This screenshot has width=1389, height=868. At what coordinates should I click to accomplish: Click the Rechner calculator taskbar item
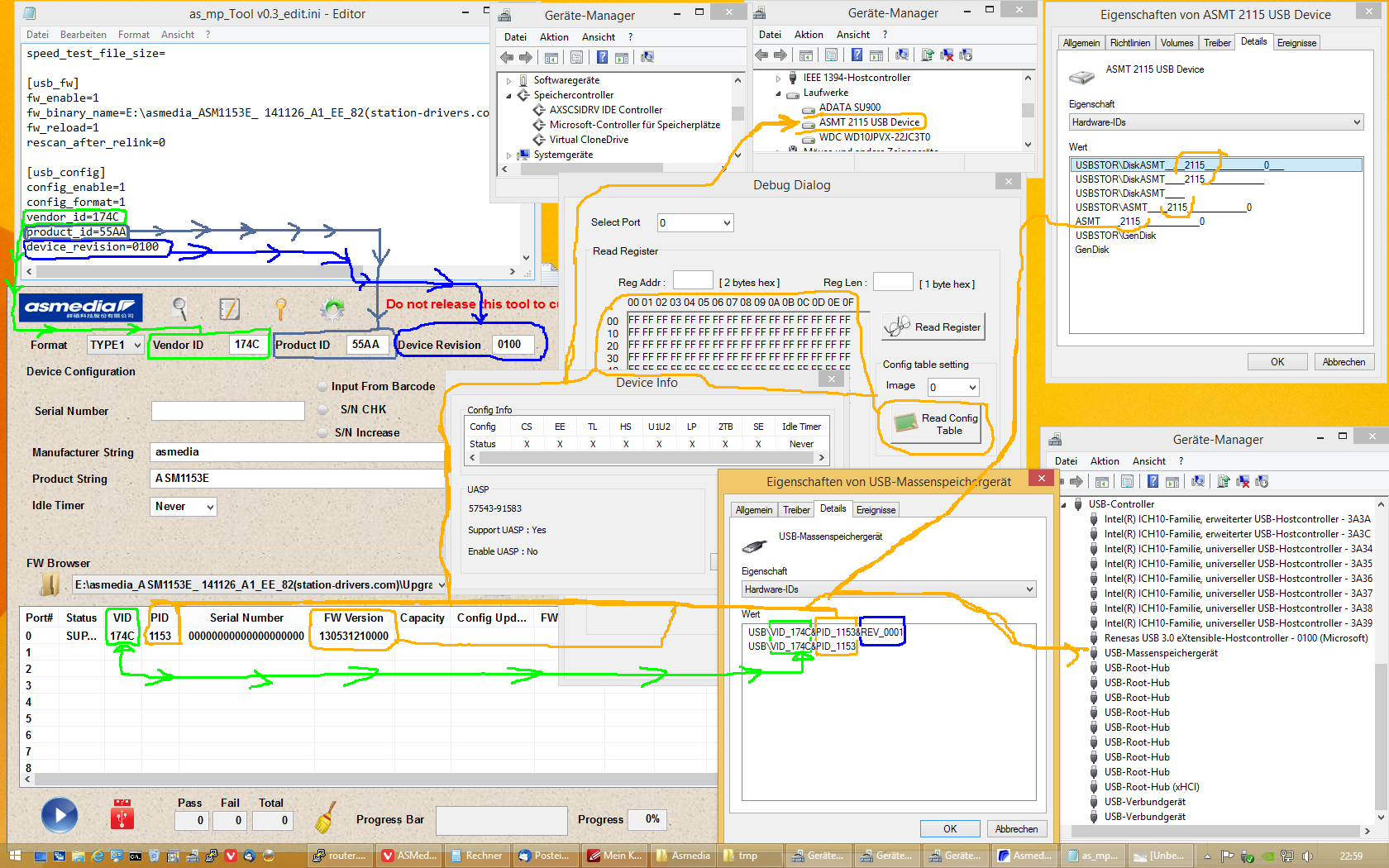pos(475,856)
